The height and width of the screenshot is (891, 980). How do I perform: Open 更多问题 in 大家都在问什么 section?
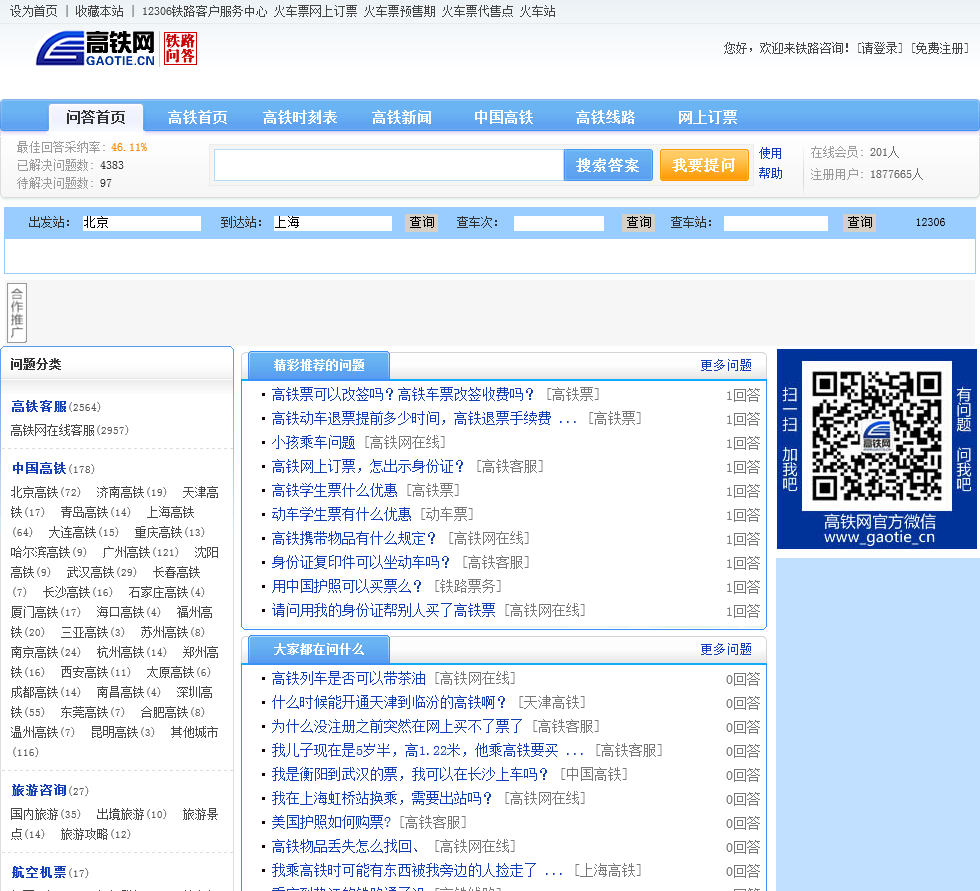726,650
